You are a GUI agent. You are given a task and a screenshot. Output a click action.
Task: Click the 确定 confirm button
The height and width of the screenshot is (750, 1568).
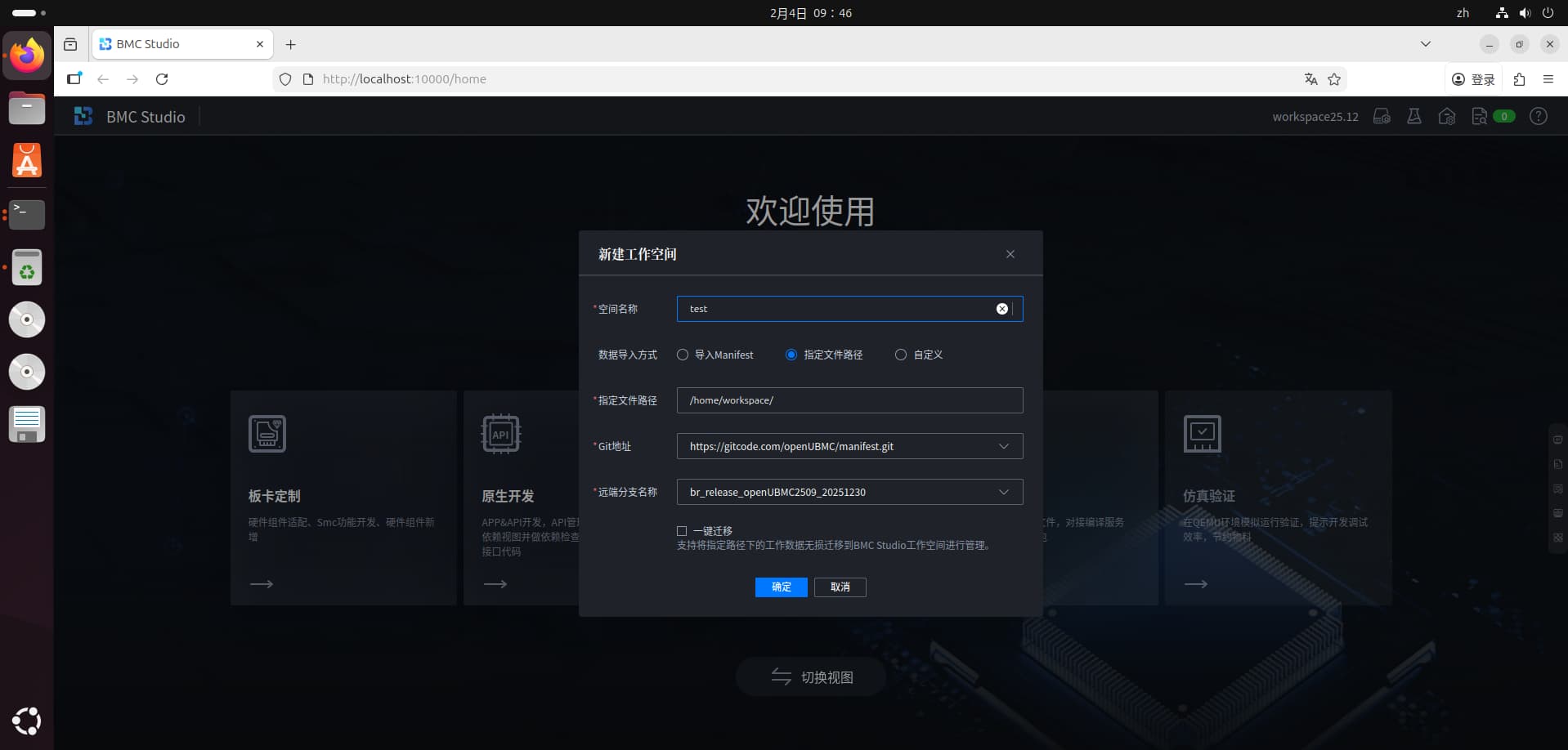pyautogui.click(x=781, y=587)
